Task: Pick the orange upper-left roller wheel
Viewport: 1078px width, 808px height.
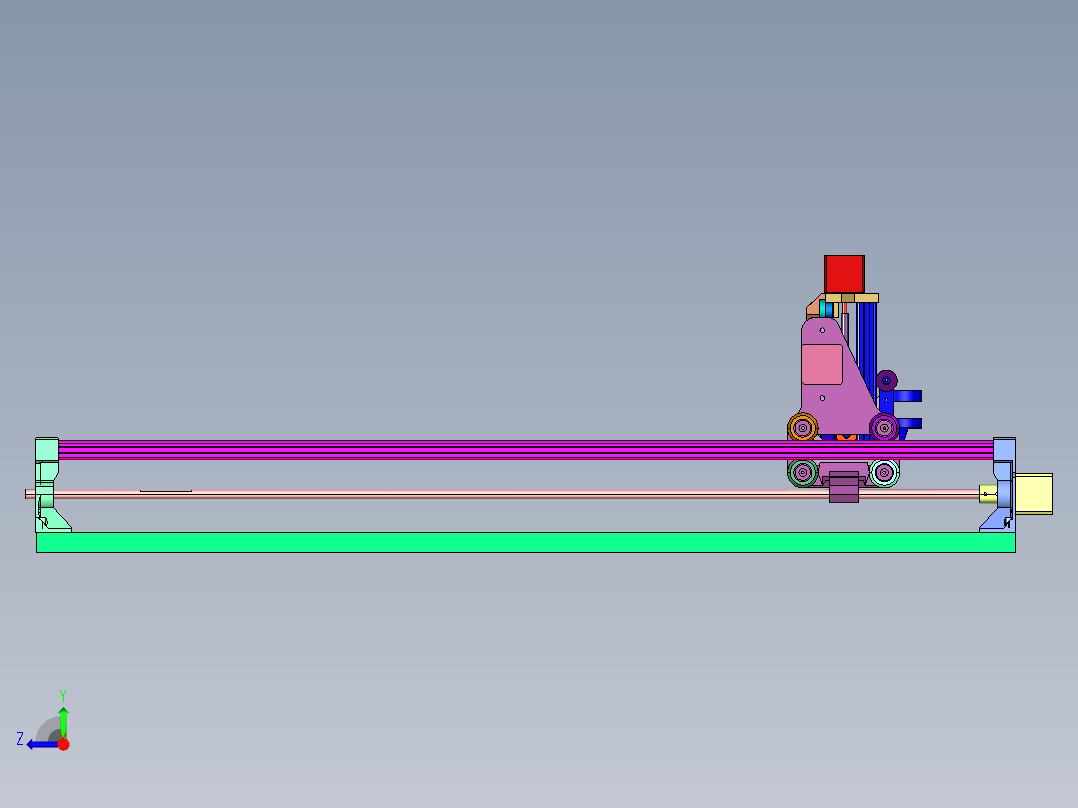Action: click(x=802, y=428)
